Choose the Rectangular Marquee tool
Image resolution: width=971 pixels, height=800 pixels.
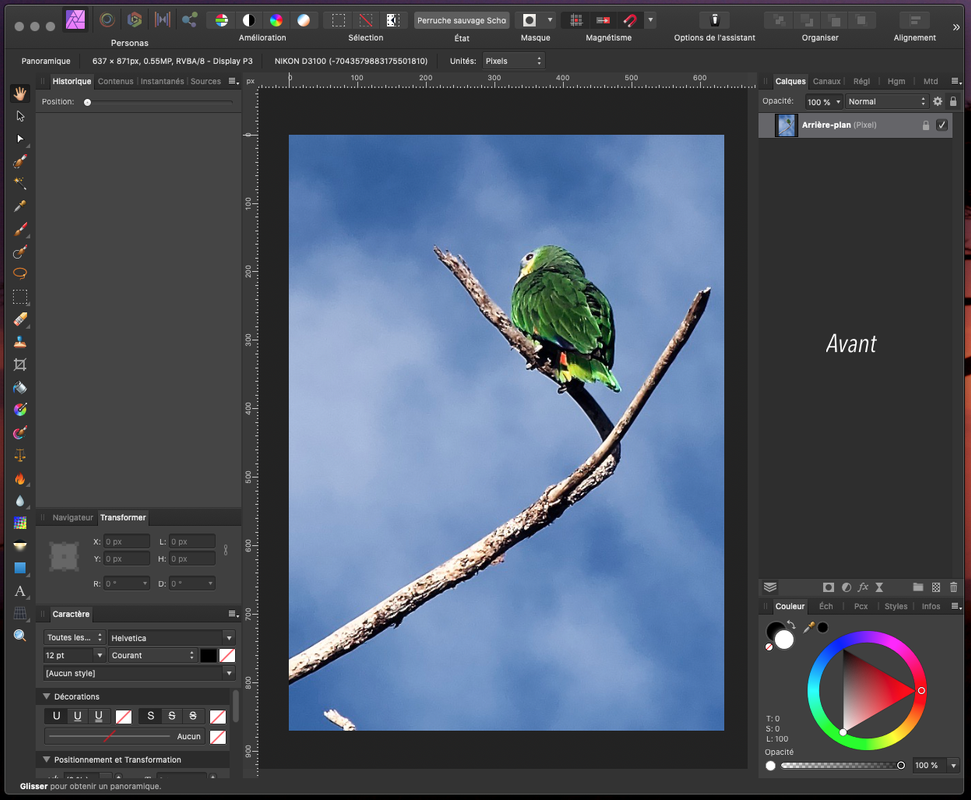[x=20, y=297]
